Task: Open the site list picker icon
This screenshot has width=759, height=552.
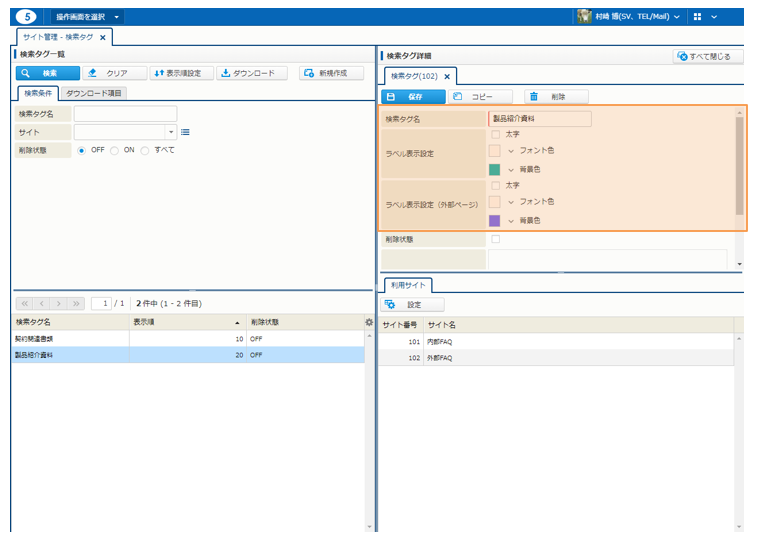Action: coord(186,132)
